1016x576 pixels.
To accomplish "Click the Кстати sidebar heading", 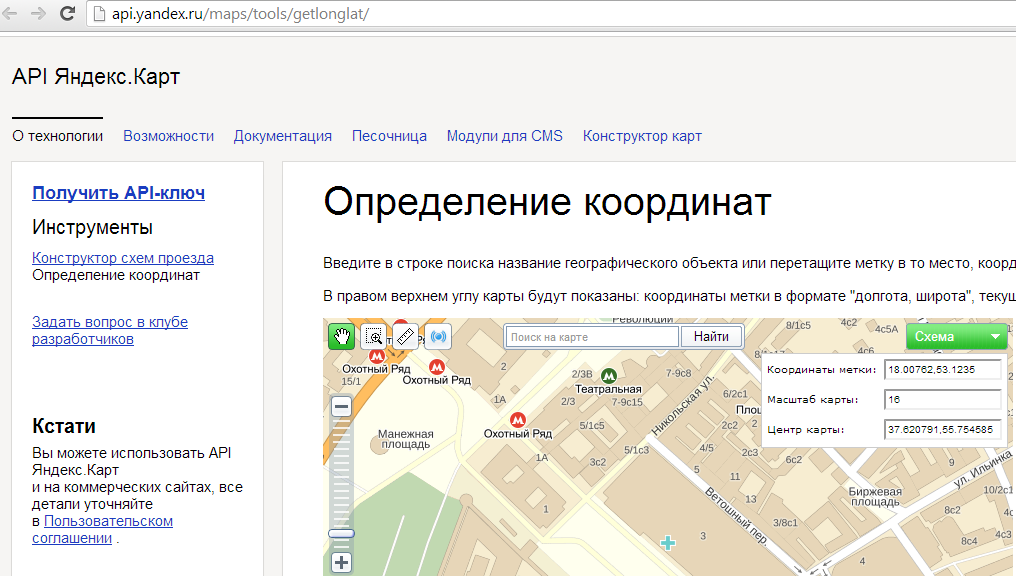I will pyautogui.click(x=64, y=426).
